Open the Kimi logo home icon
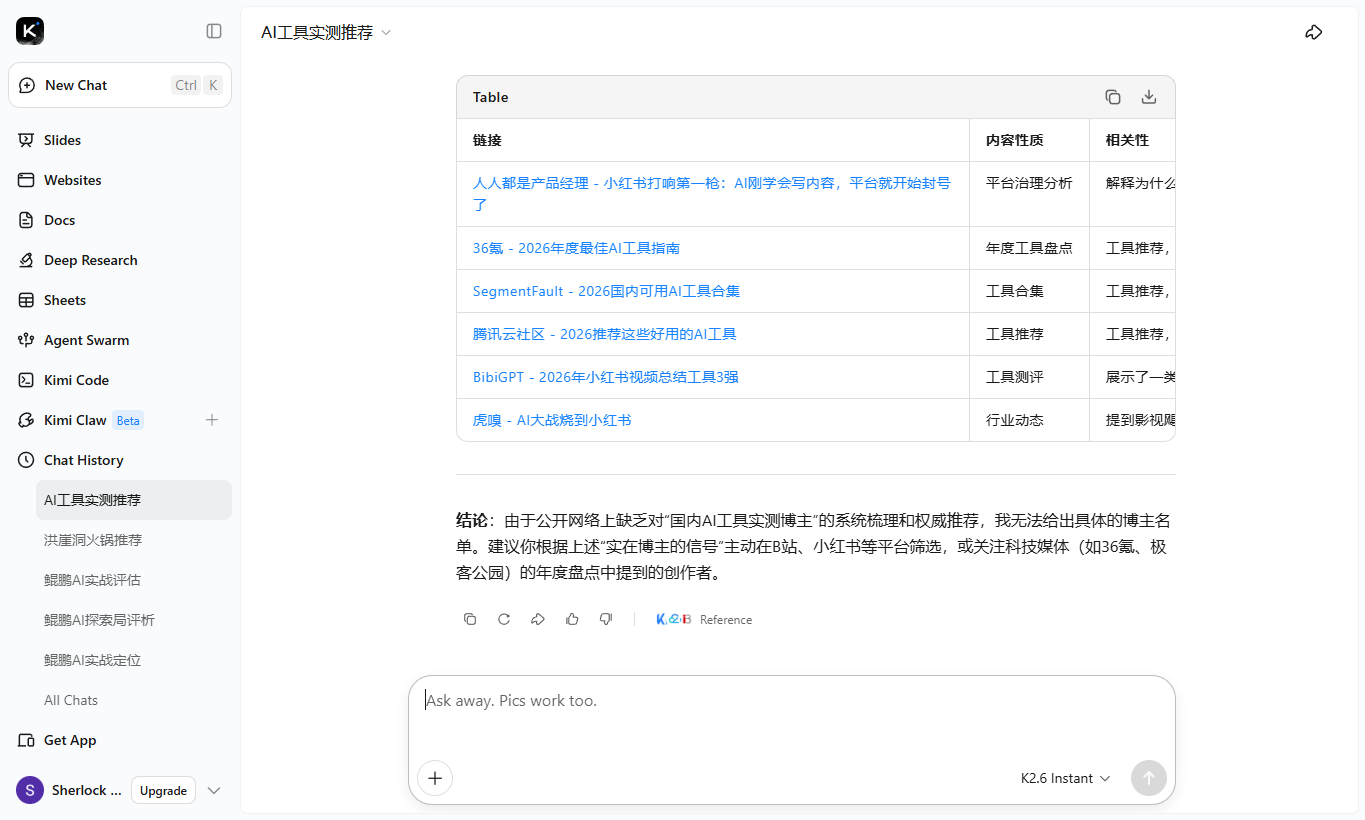Image resolution: width=1365 pixels, height=820 pixels. pyautogui.click(x=30, y=31)
